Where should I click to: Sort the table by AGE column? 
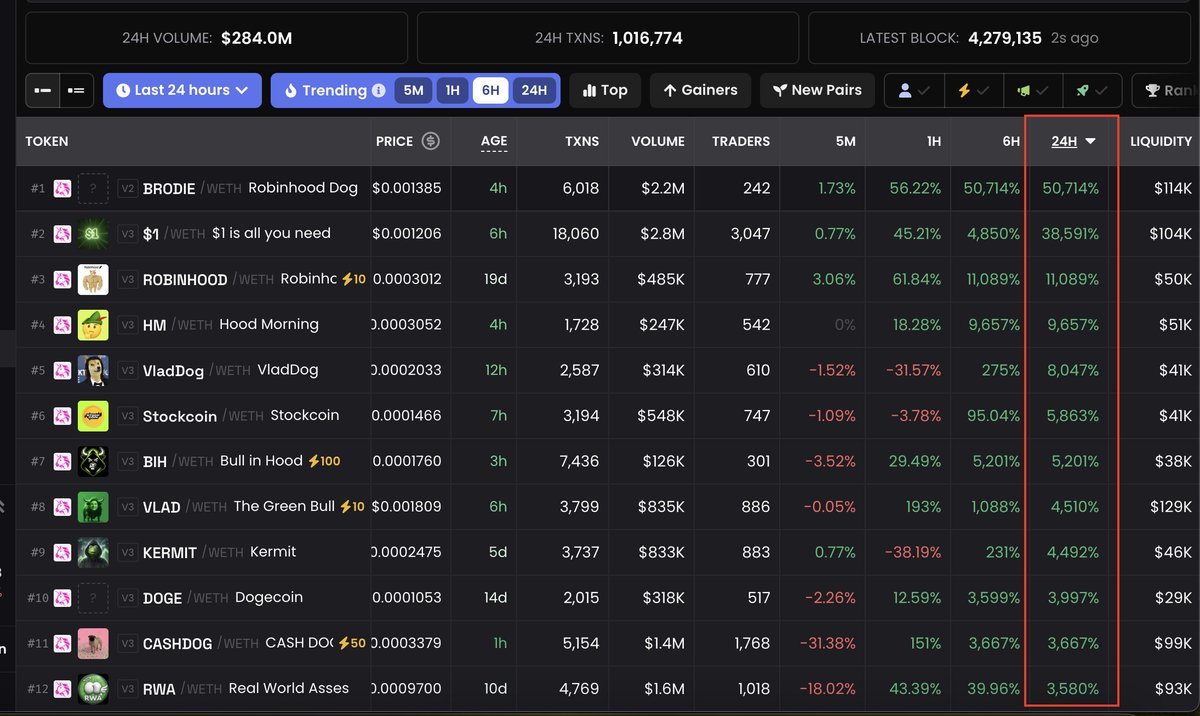click(x=494, y=141)
